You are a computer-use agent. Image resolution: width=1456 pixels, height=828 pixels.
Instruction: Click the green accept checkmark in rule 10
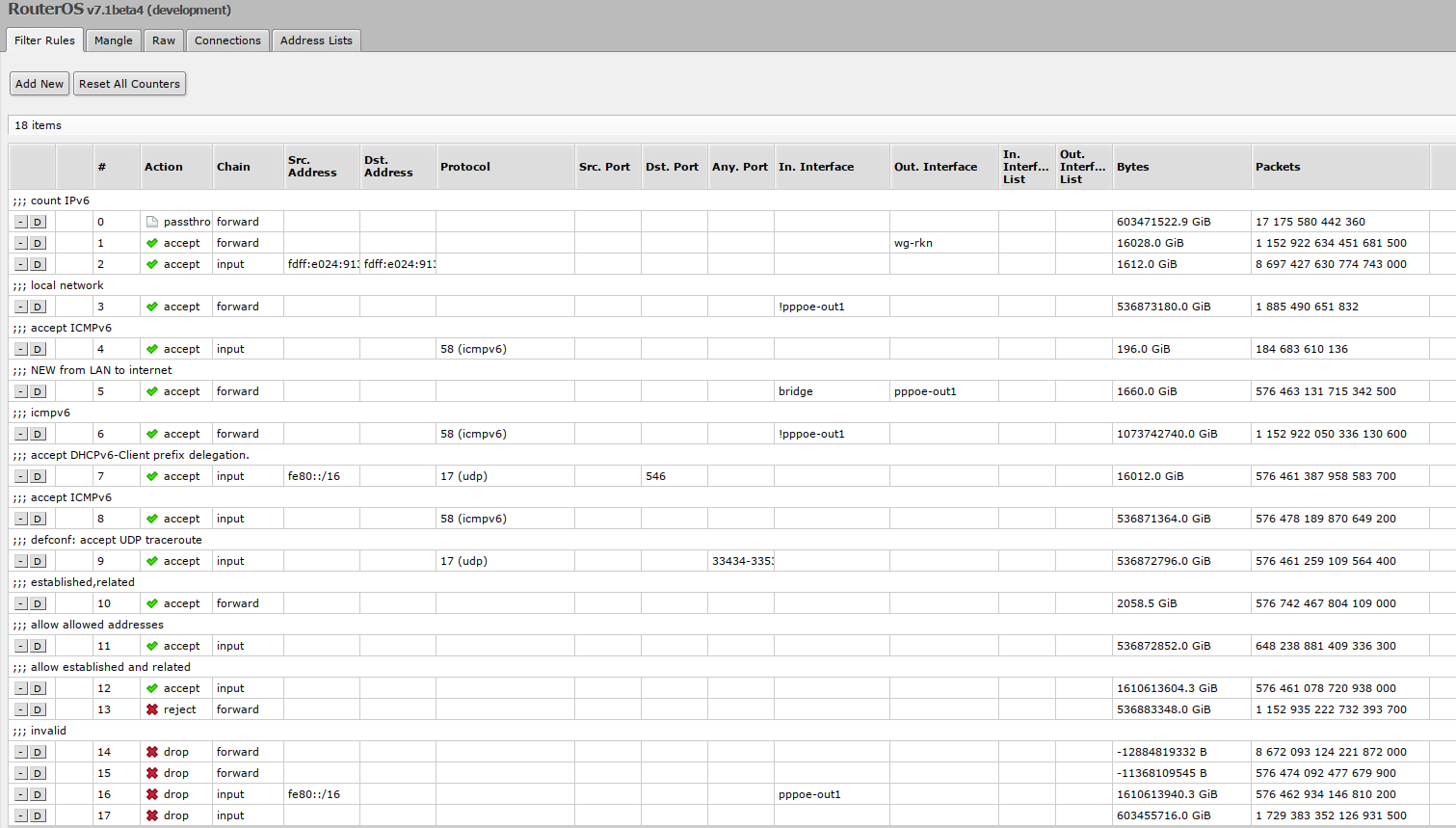point(152,603)
